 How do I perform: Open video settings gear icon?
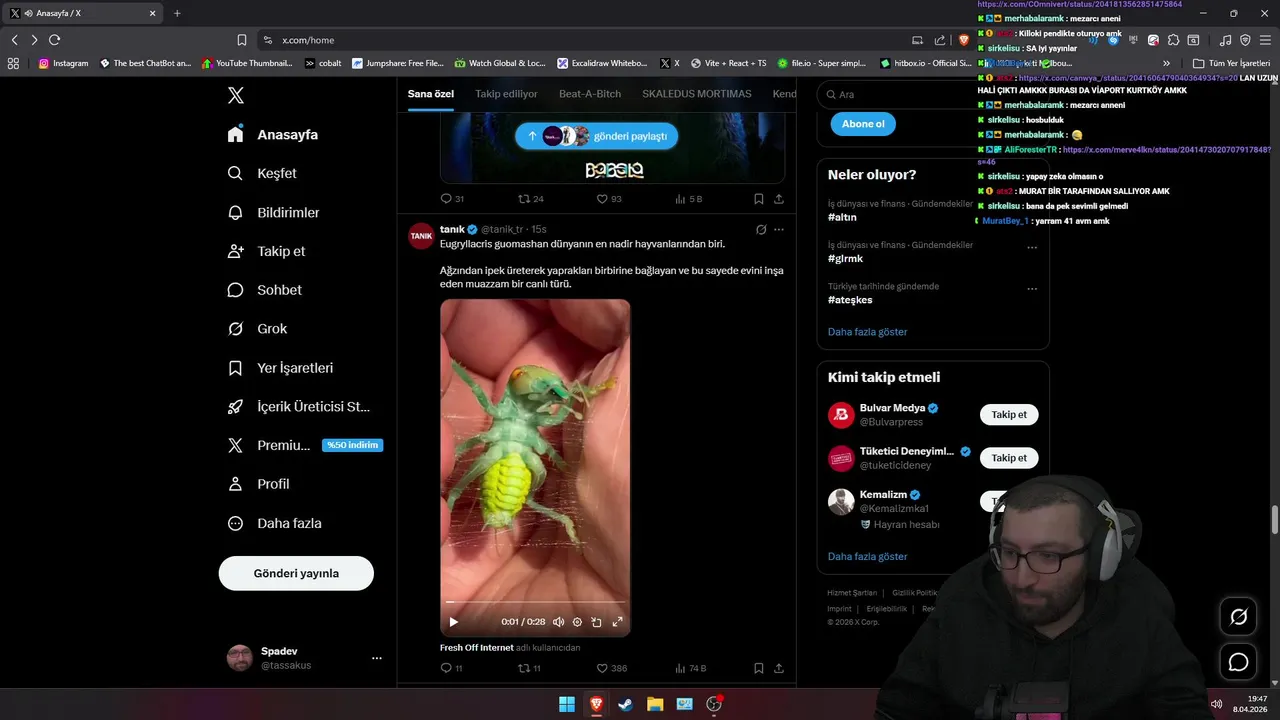(x=577, y=622)
